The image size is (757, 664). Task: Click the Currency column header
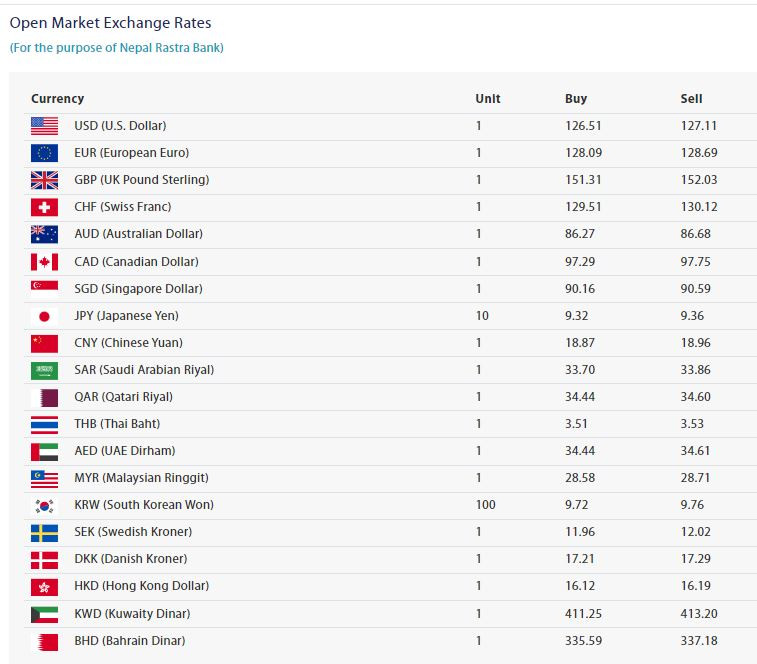pyautogui.click(x=57, y=99)
